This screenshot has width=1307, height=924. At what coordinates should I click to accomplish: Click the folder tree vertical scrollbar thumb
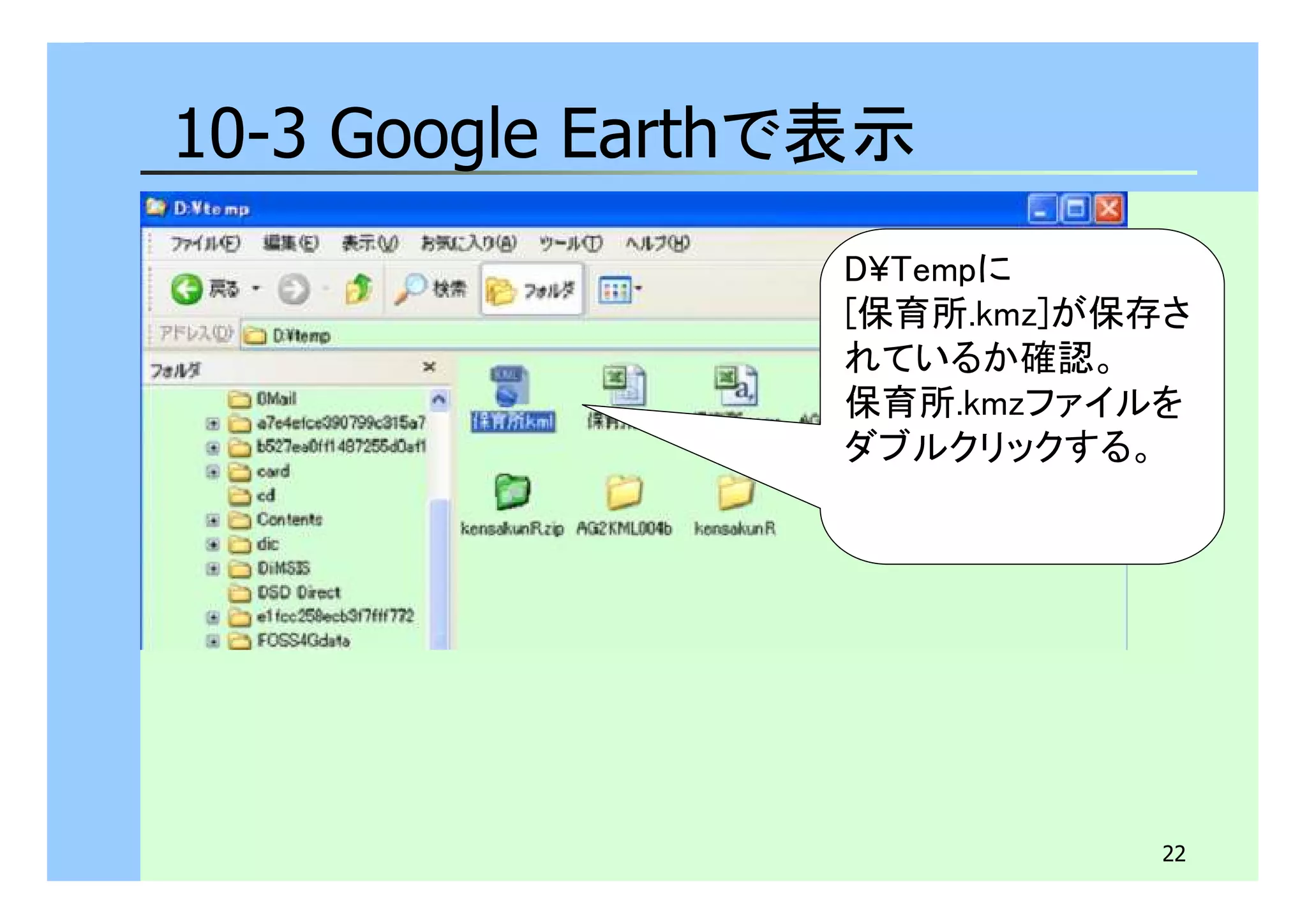click(x=439, y=573)
